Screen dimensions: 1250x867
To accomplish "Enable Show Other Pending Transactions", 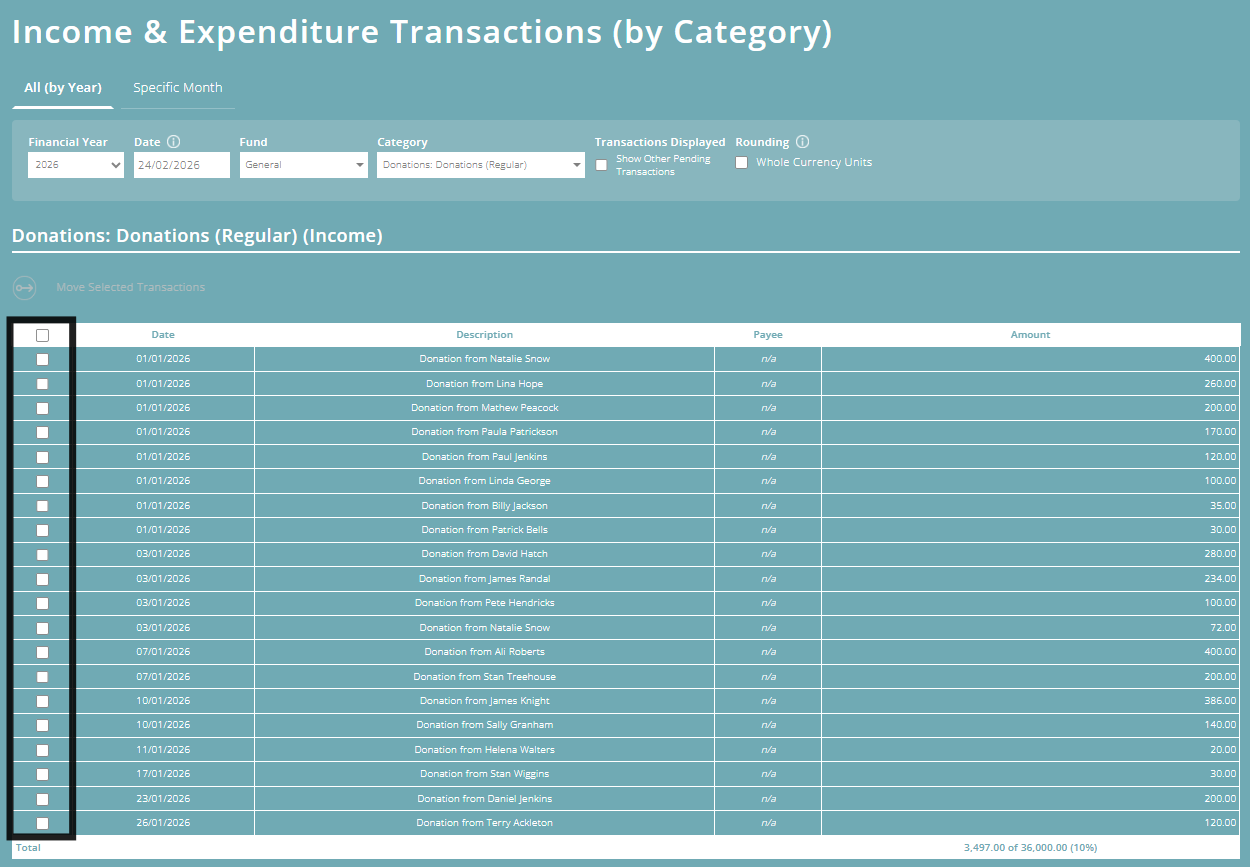I will (x=601, y=164).
